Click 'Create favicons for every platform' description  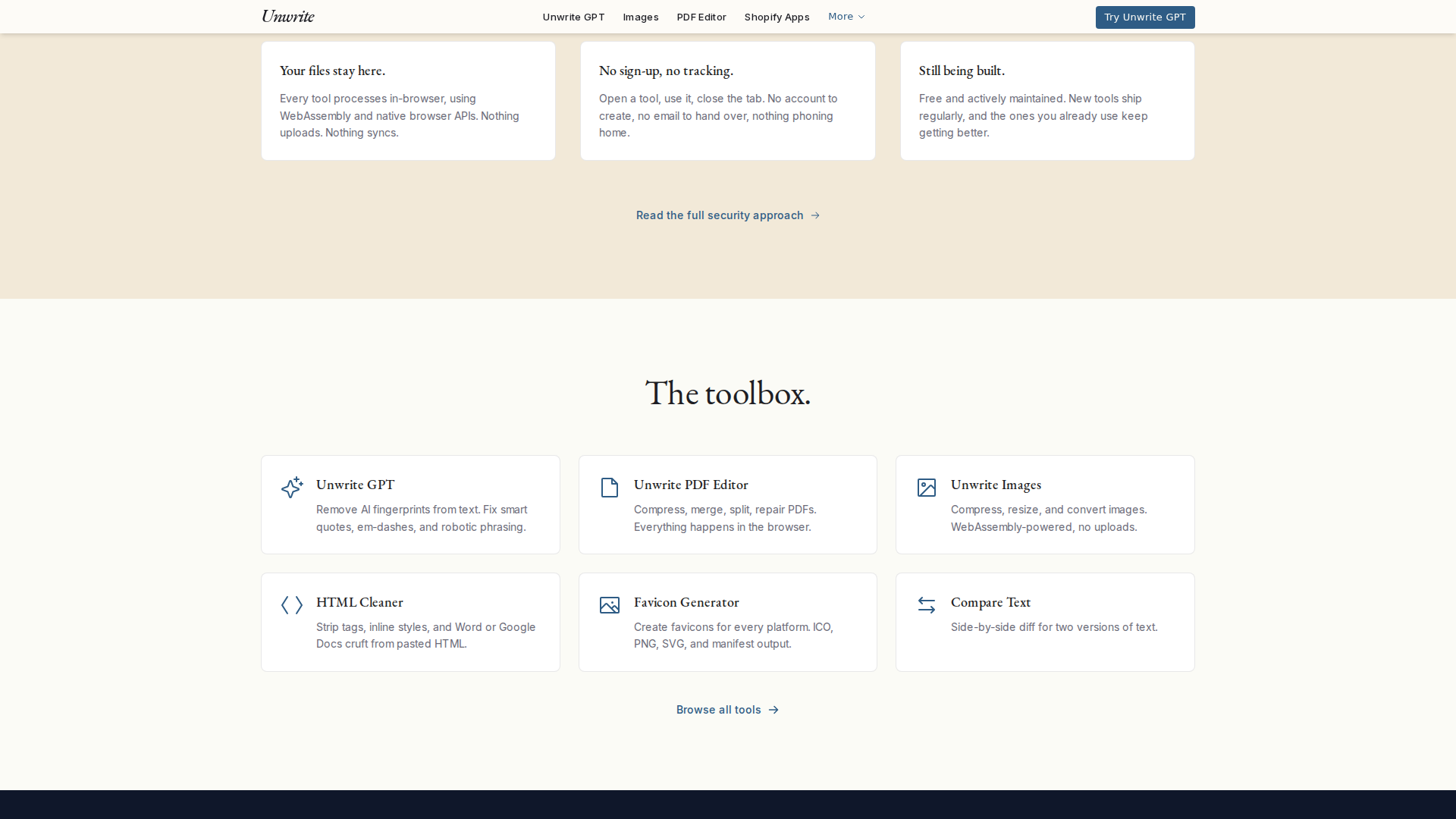(733, 635)
